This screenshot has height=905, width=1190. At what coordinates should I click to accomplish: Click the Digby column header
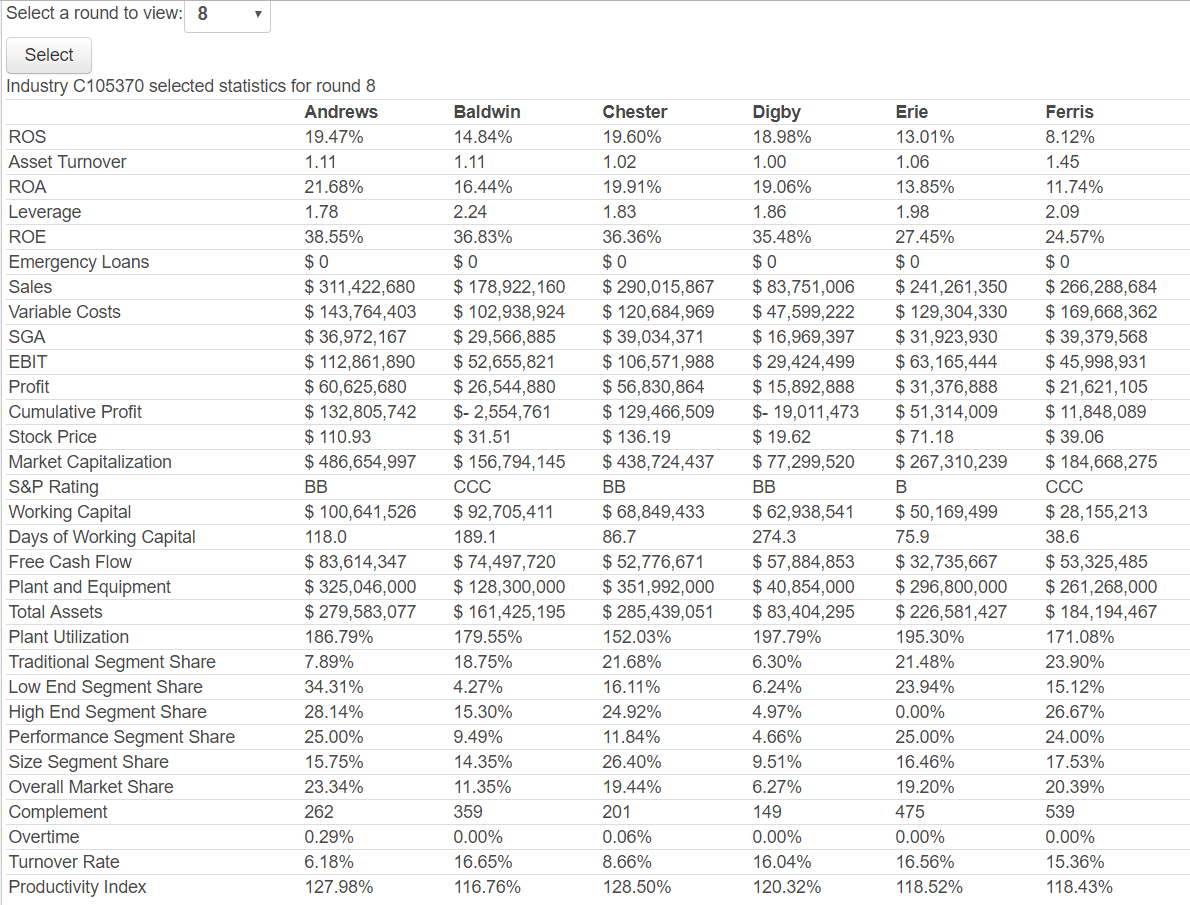(776, 112)
